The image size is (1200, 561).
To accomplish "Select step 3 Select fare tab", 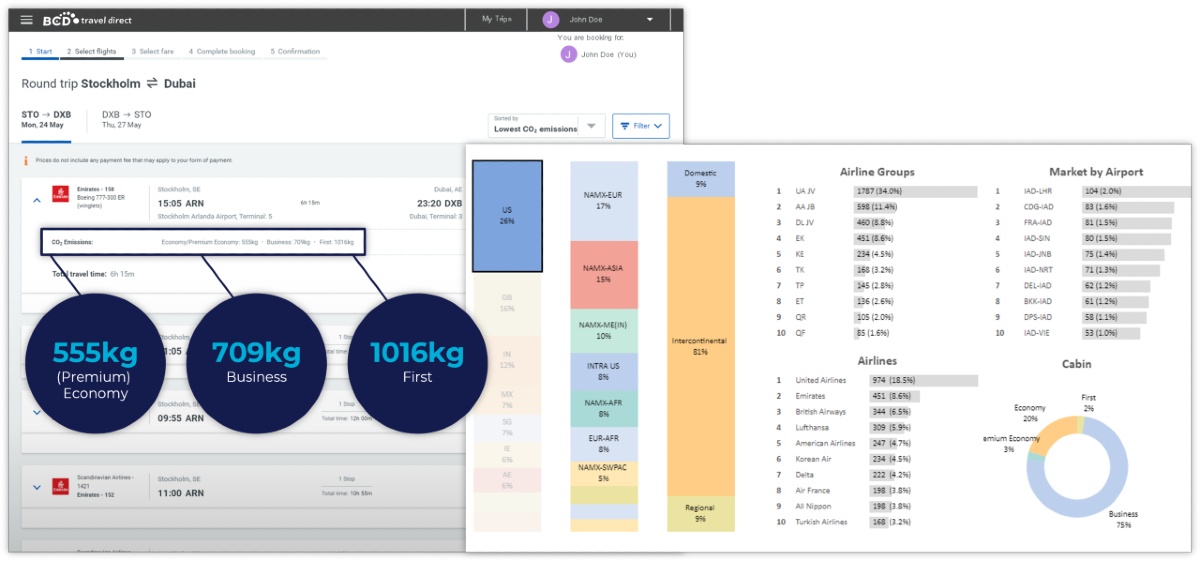I will (153, 51).
